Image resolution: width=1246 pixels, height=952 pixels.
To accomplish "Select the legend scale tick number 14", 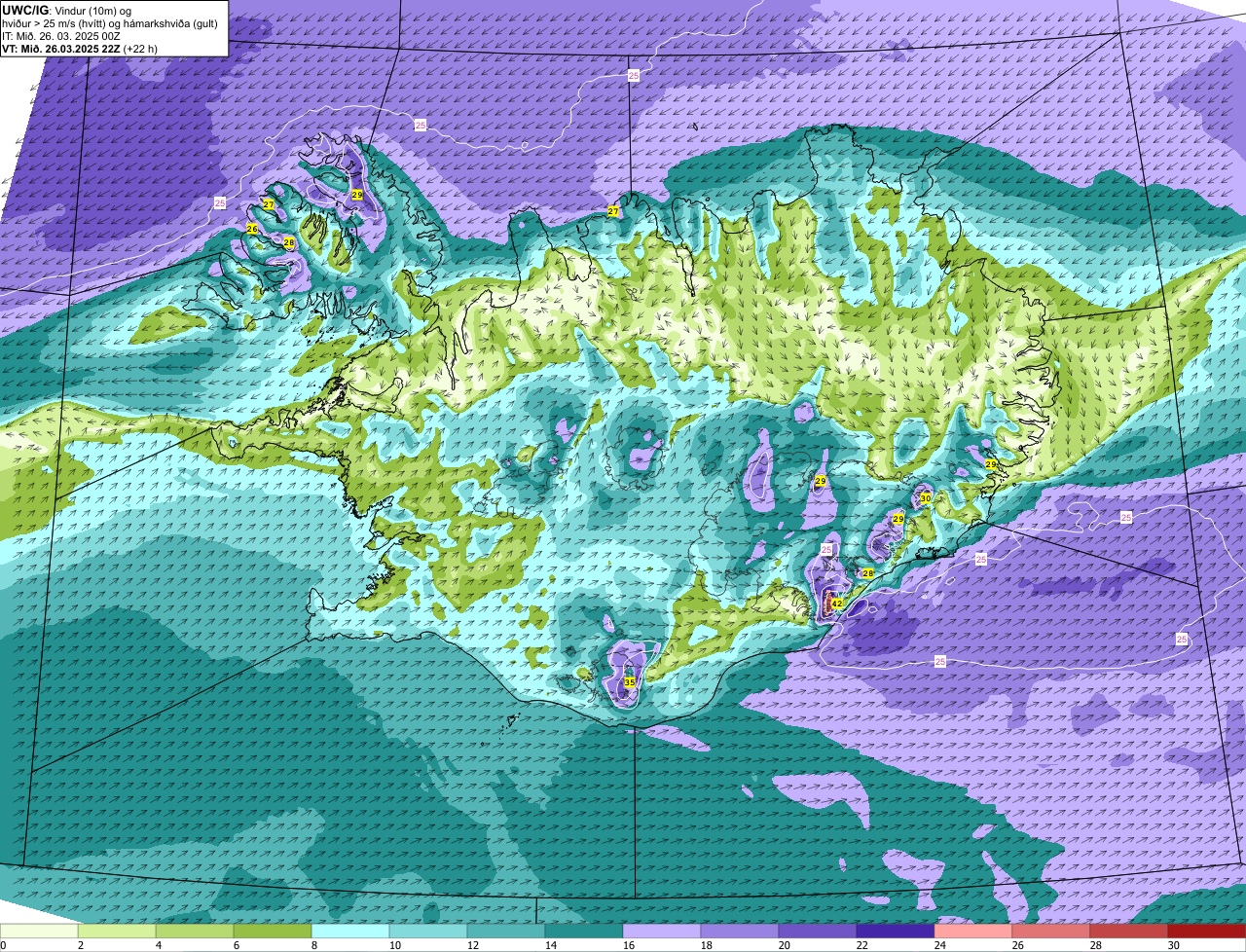I will 550,945.
